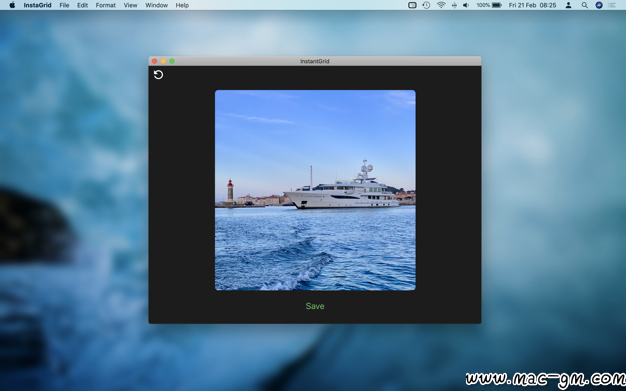Open the Wi-Fi status menu

tap(441, 5)
